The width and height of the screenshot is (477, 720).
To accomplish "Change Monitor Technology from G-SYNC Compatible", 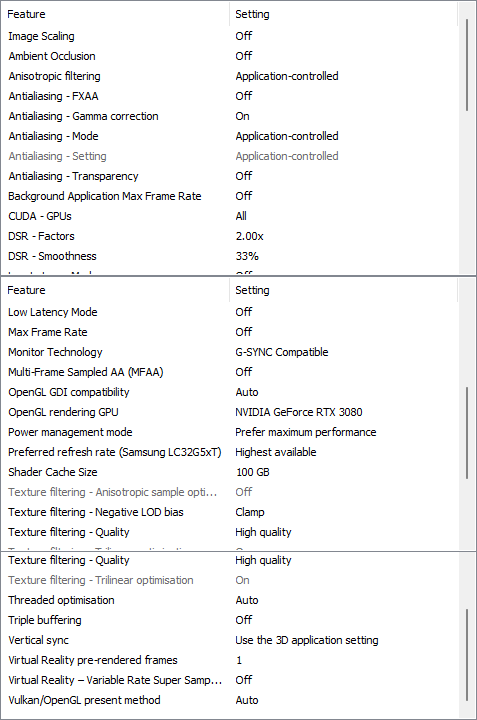I will click(281, 352).
